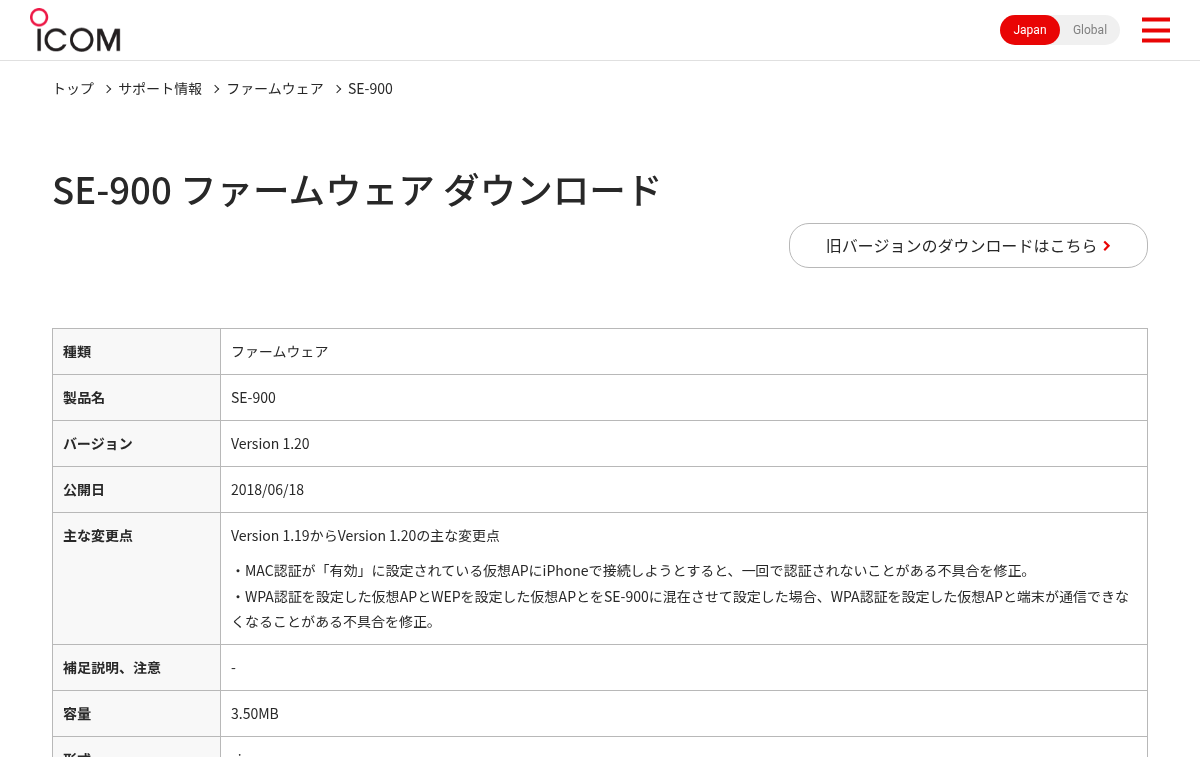Select the ファームウェア value cell in table
The width and height of the screenshot is (1200, 757).
point(684,351)
